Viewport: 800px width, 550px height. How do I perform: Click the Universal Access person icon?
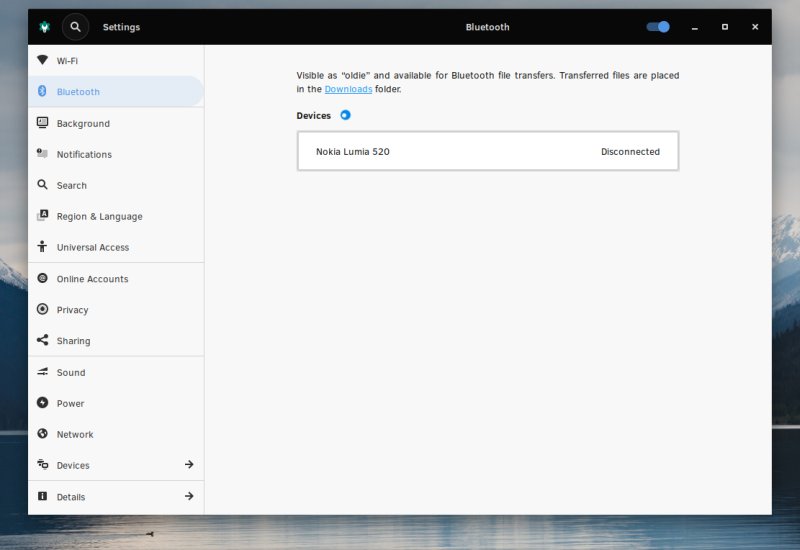(x=42, y=247)
